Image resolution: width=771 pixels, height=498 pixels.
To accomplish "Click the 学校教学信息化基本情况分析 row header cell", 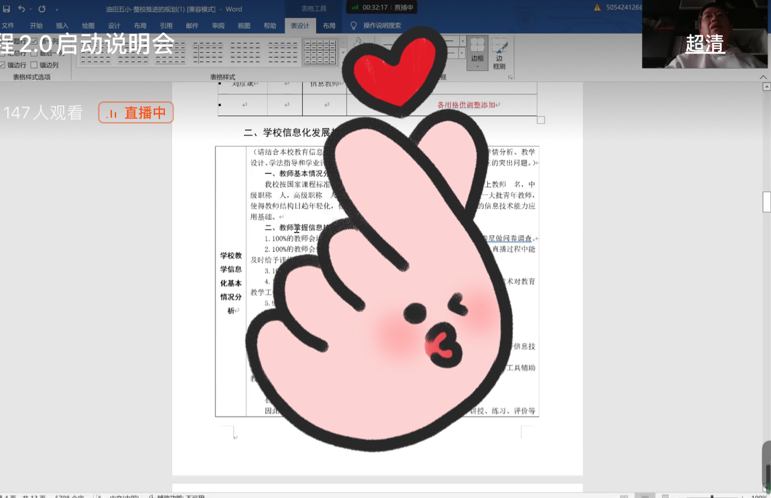I will (x=231, y=282).
